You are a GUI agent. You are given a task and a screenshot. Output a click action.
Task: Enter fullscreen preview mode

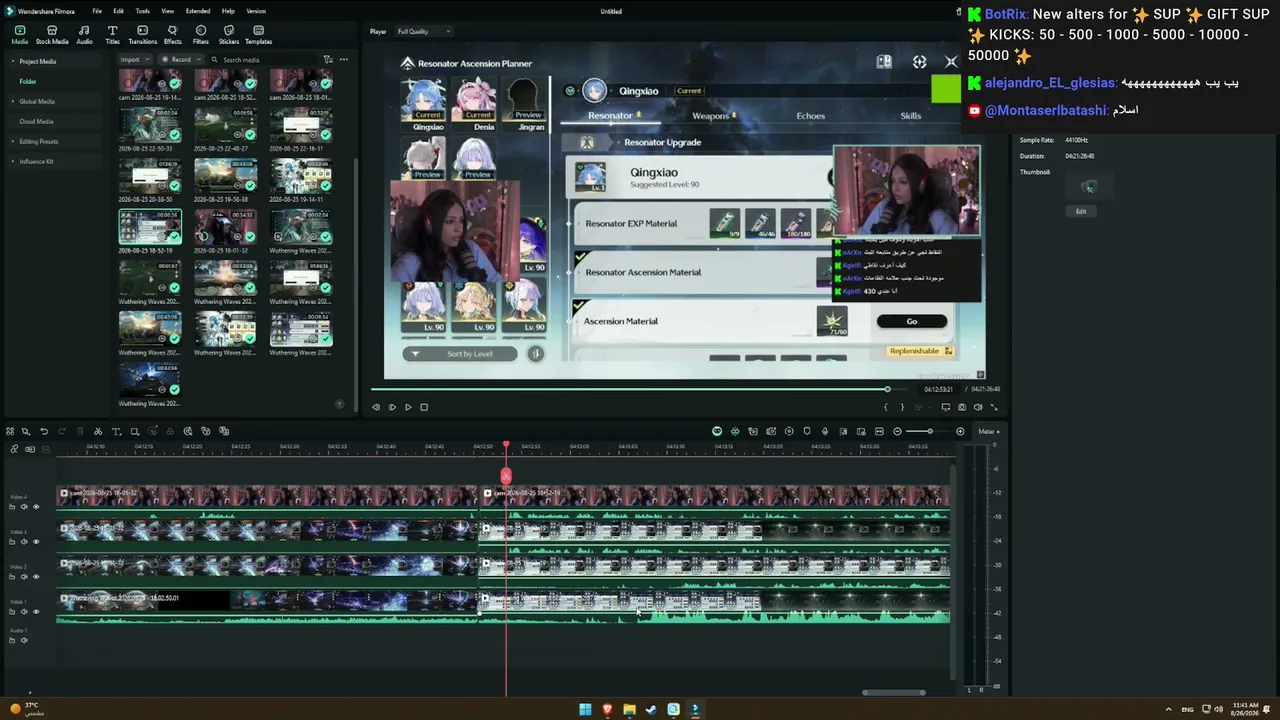[x=994, y=407]
